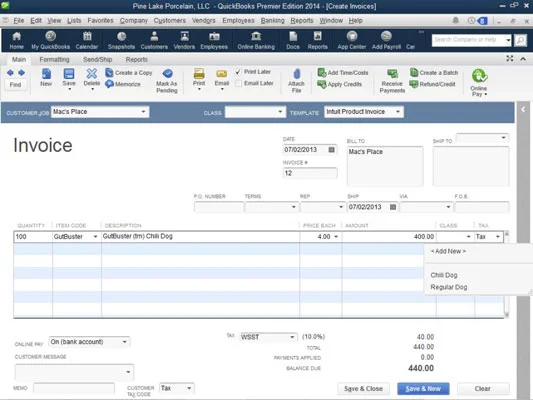Screen dimensions: 533x400
Task: Memorize this invoice
Action: (123, 84)
